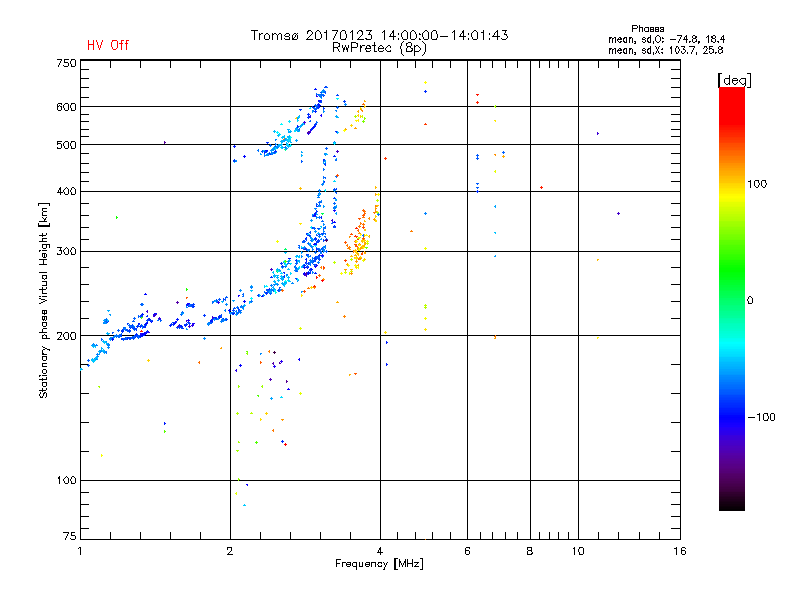
Task: Click y-axis tick label '75'
Action: pos(70,536)
